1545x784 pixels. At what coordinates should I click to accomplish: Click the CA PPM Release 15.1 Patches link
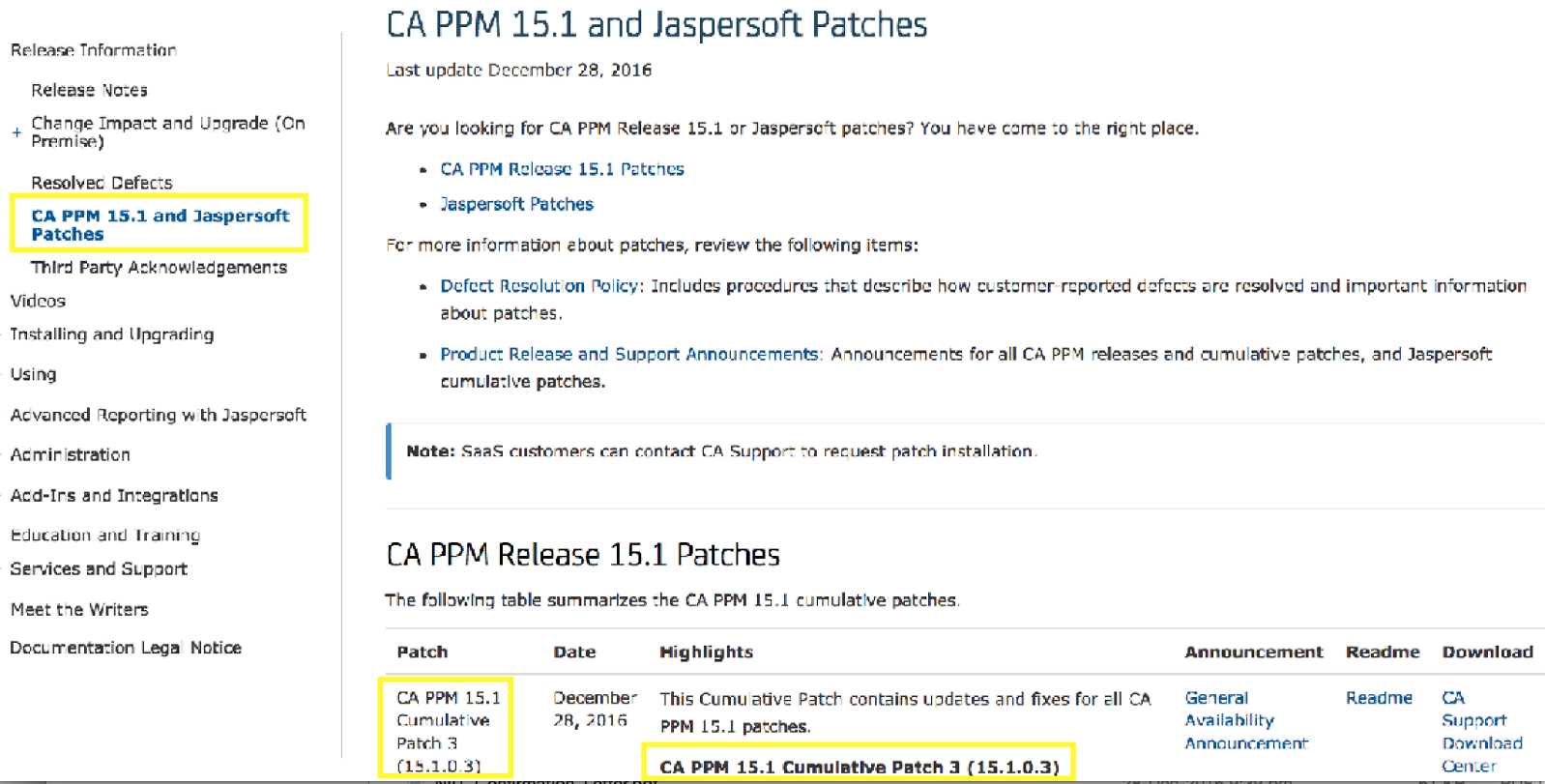pyautogui.click(x=562, y=169)
